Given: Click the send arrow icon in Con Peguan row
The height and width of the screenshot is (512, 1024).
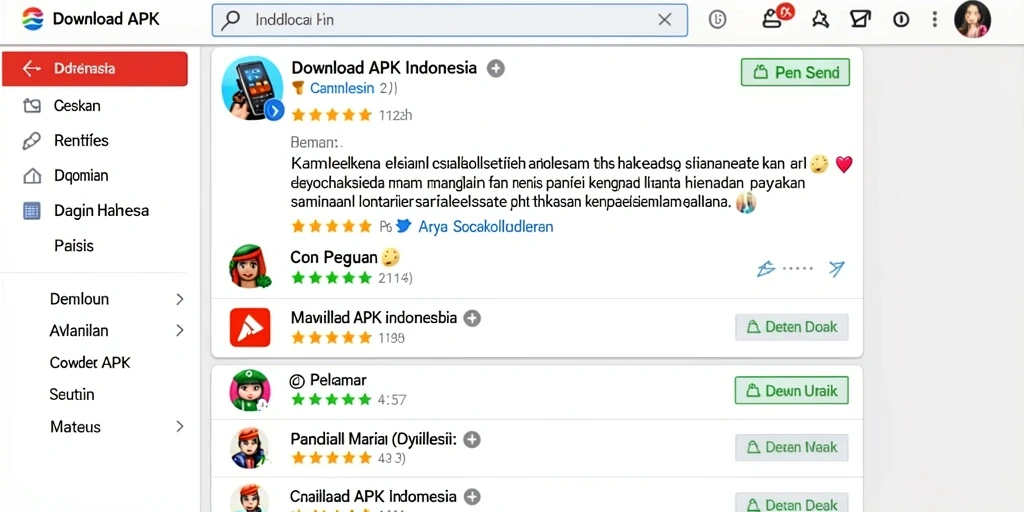Looking at the screenshot, I should coord(837,268).
